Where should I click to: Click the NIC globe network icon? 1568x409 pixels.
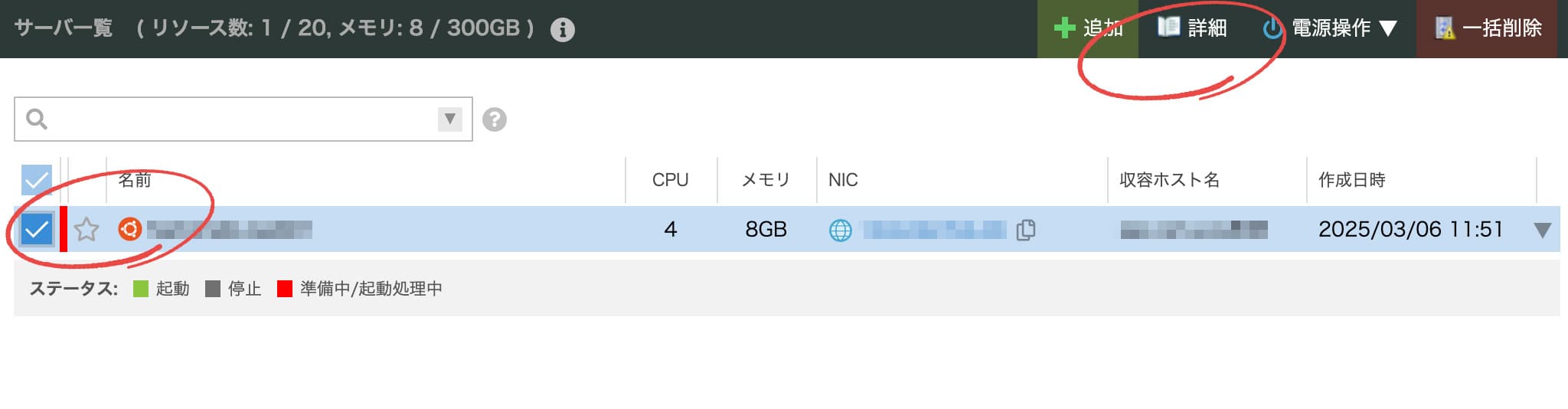click(x=841, y=230)
